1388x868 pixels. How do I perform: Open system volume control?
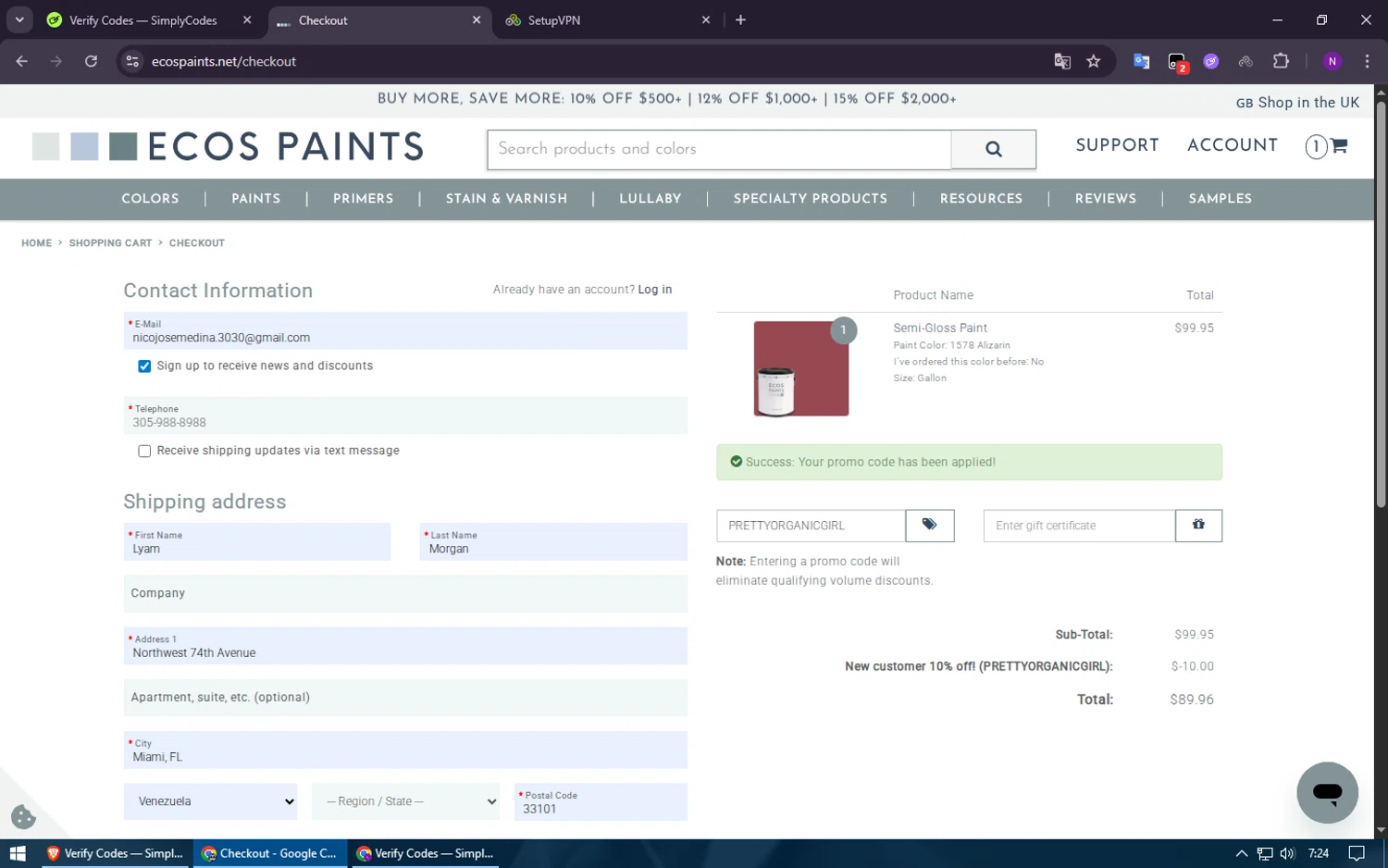click(1287, 853)
